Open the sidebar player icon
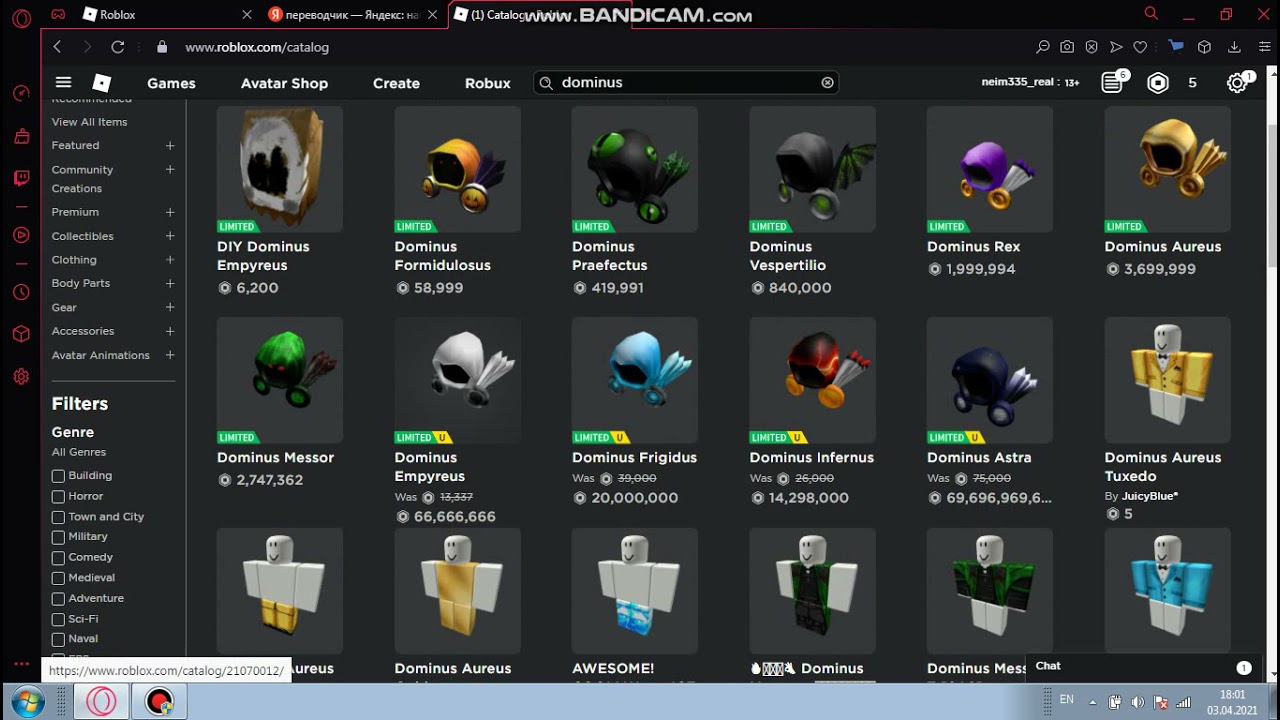The image size is (1280, 720). [21, 235]
